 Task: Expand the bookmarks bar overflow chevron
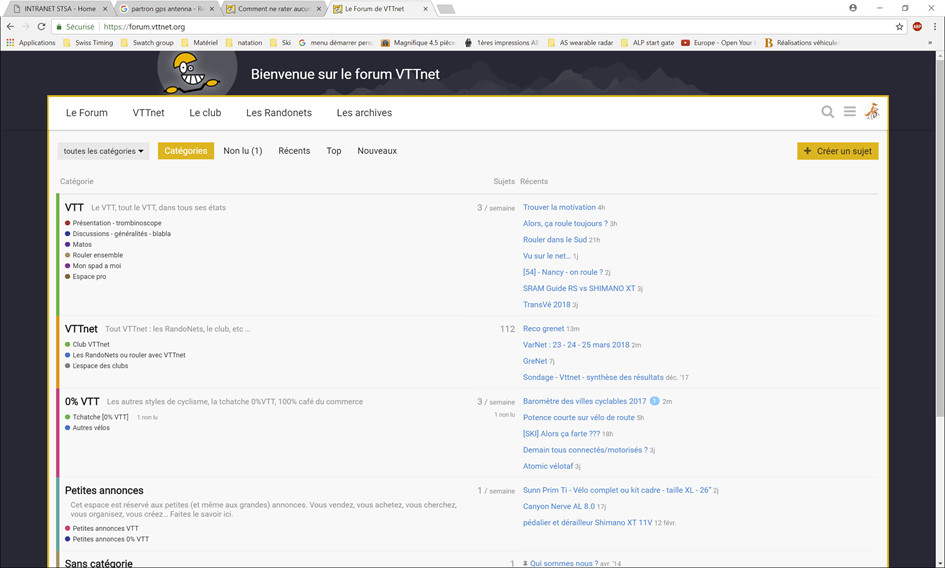click(930, 43)
